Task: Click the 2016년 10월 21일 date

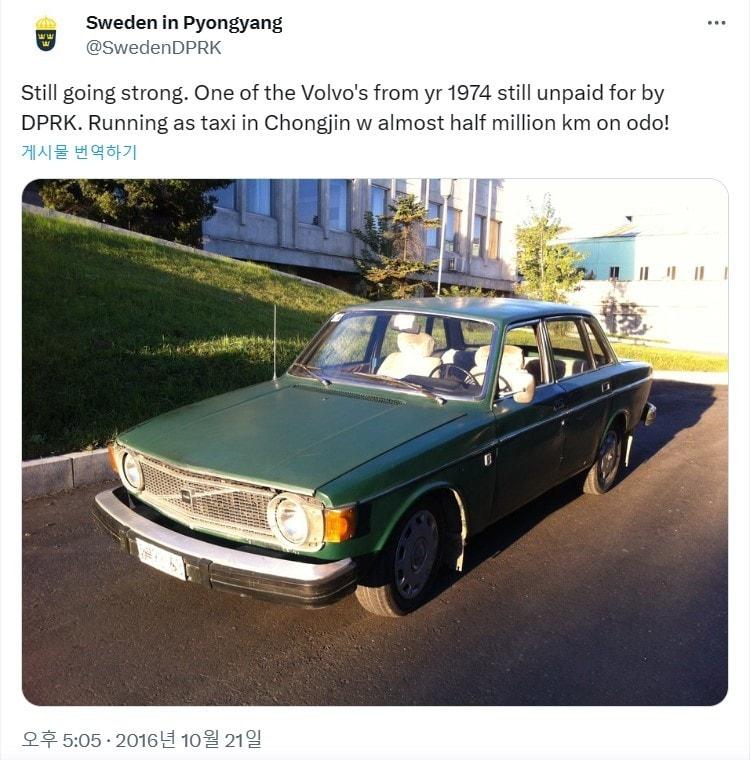Action: (x=189, y=740)
